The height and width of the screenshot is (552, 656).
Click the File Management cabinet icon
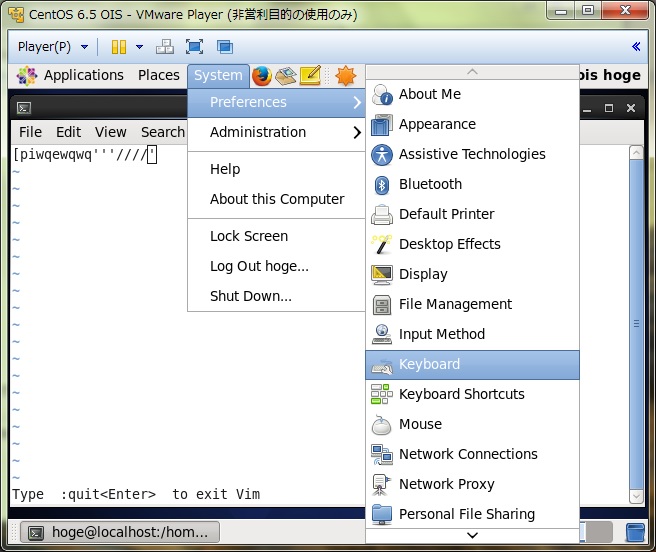point(382,304)
